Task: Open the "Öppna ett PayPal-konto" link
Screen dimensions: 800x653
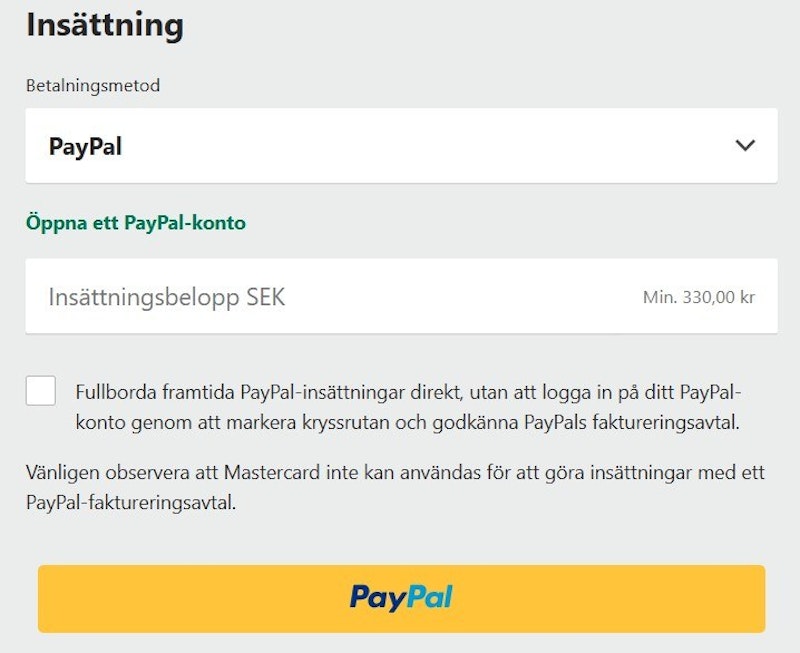Action: (136, 223)
